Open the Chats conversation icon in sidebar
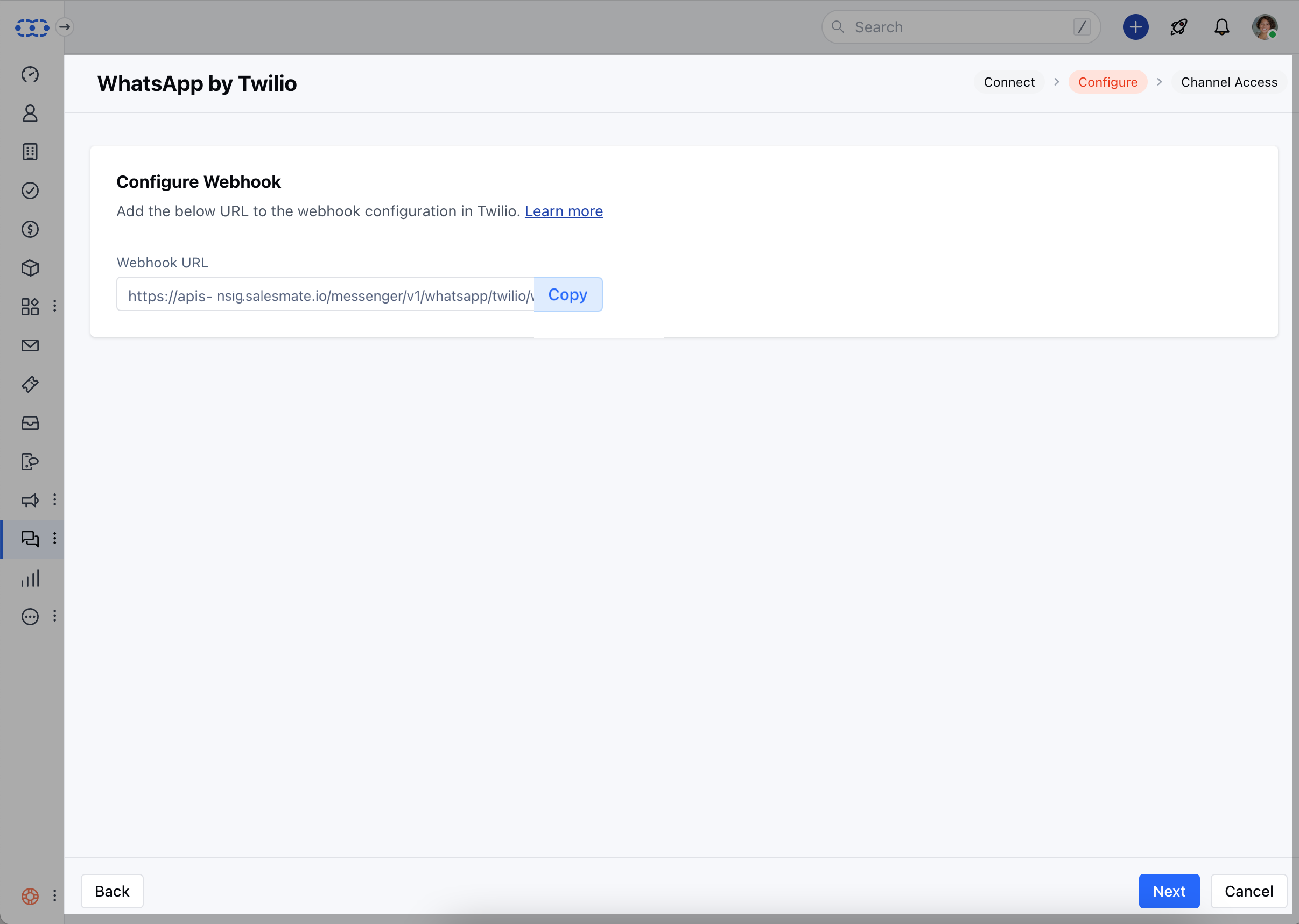The image size is (1299, 924). [x=30, y=539]
